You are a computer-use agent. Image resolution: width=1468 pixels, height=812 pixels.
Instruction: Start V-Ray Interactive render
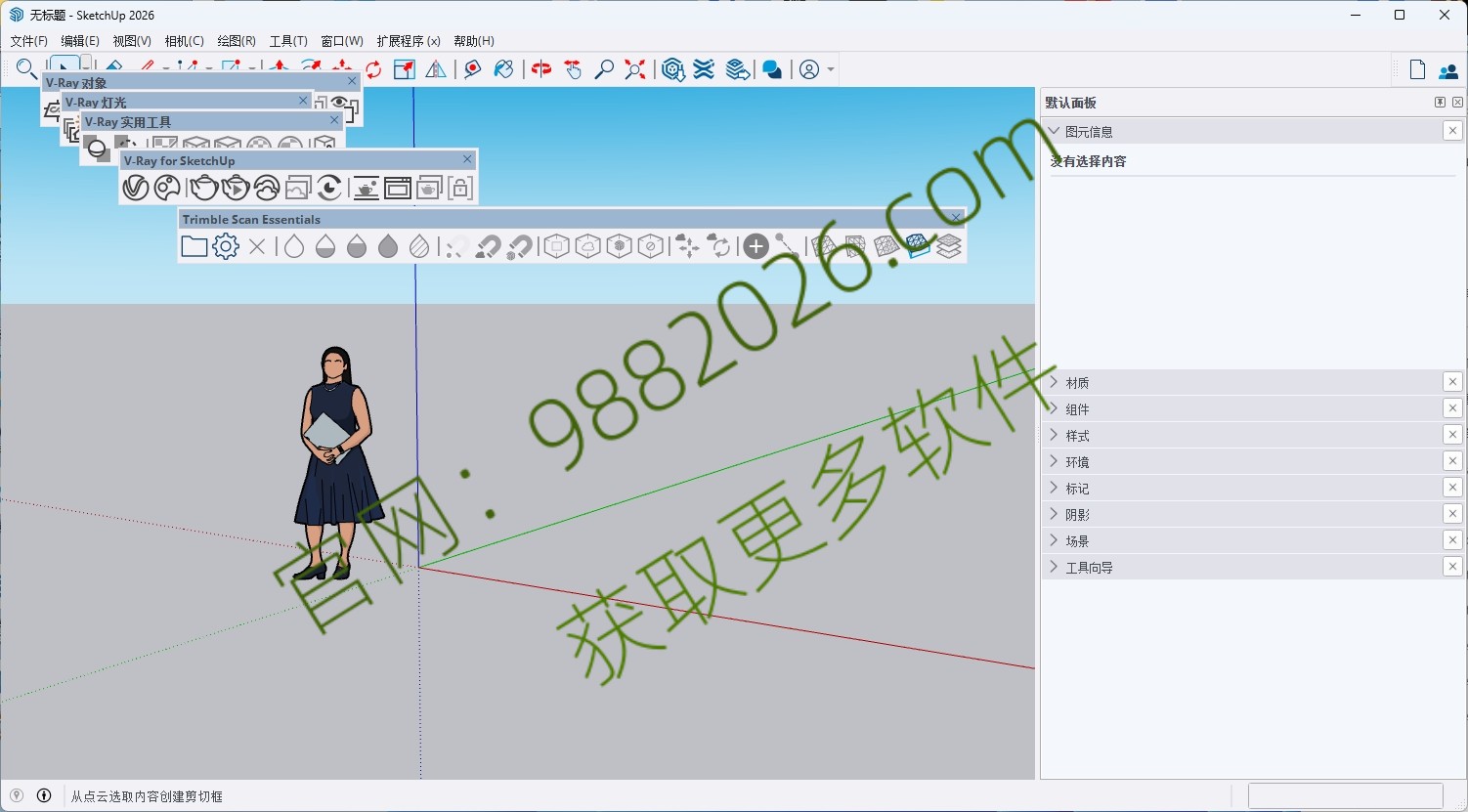point(236,187)
